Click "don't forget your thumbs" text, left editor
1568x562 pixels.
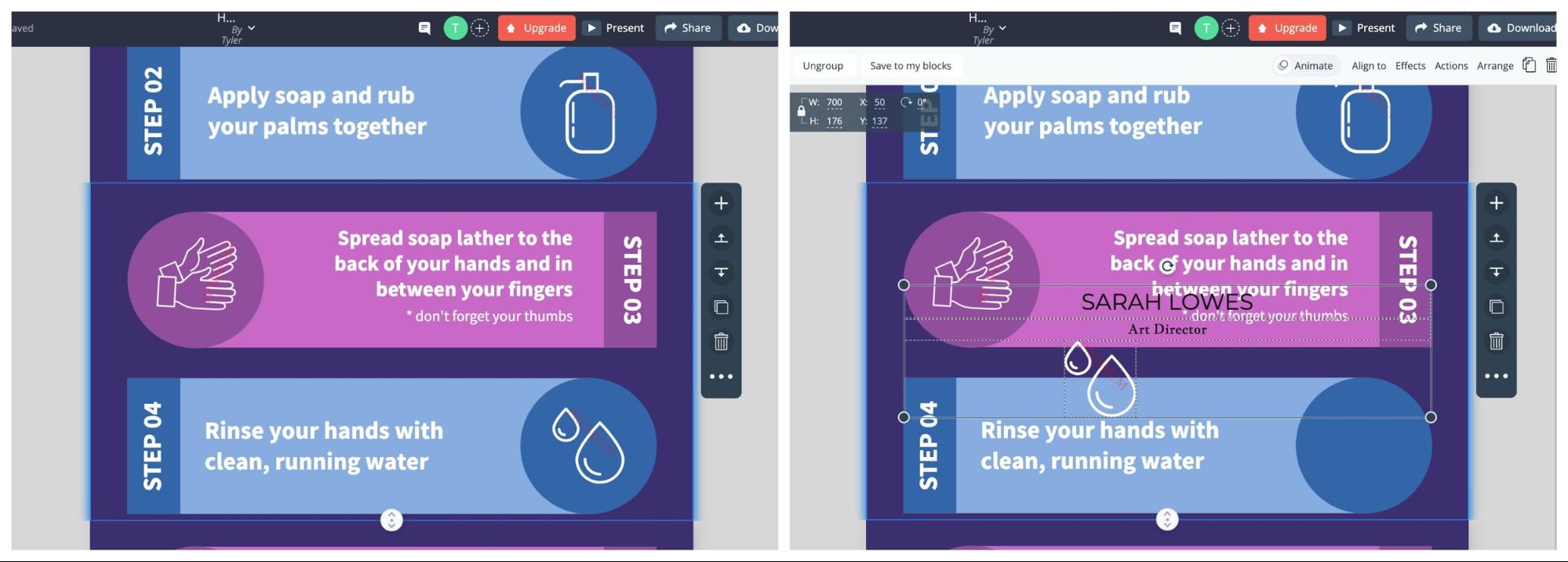click(x=489, y=316)
